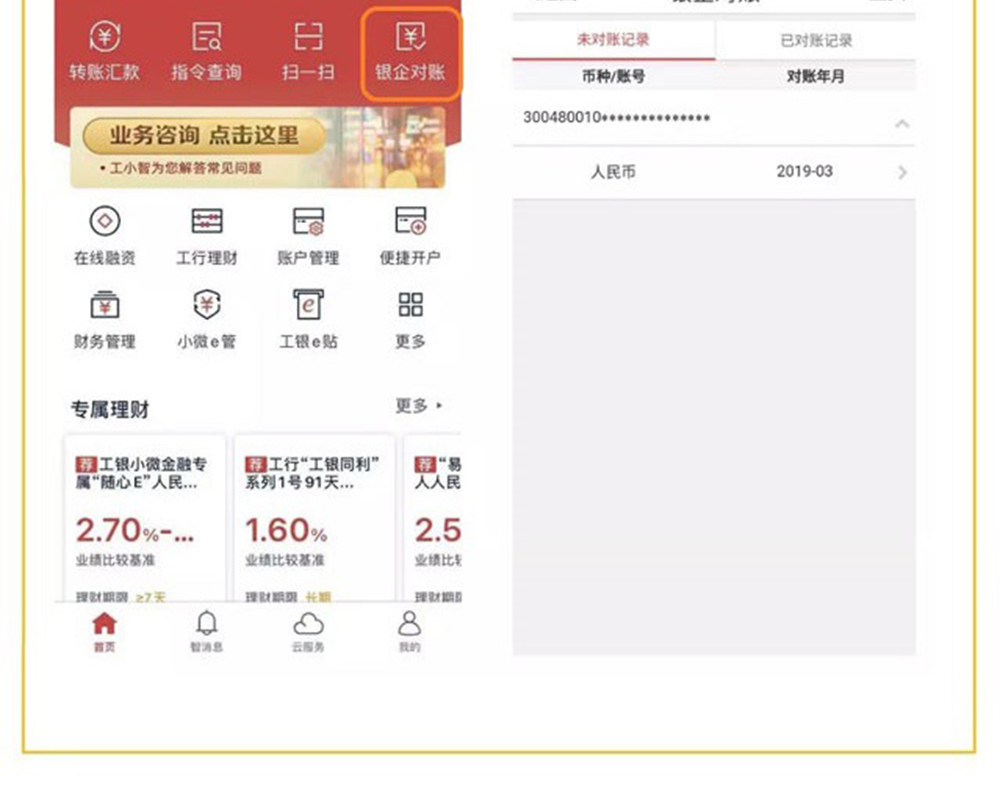Screen dimensions: 1000x794
Task: Select the 币种/账号 column header
Action: tap(614, 77)
